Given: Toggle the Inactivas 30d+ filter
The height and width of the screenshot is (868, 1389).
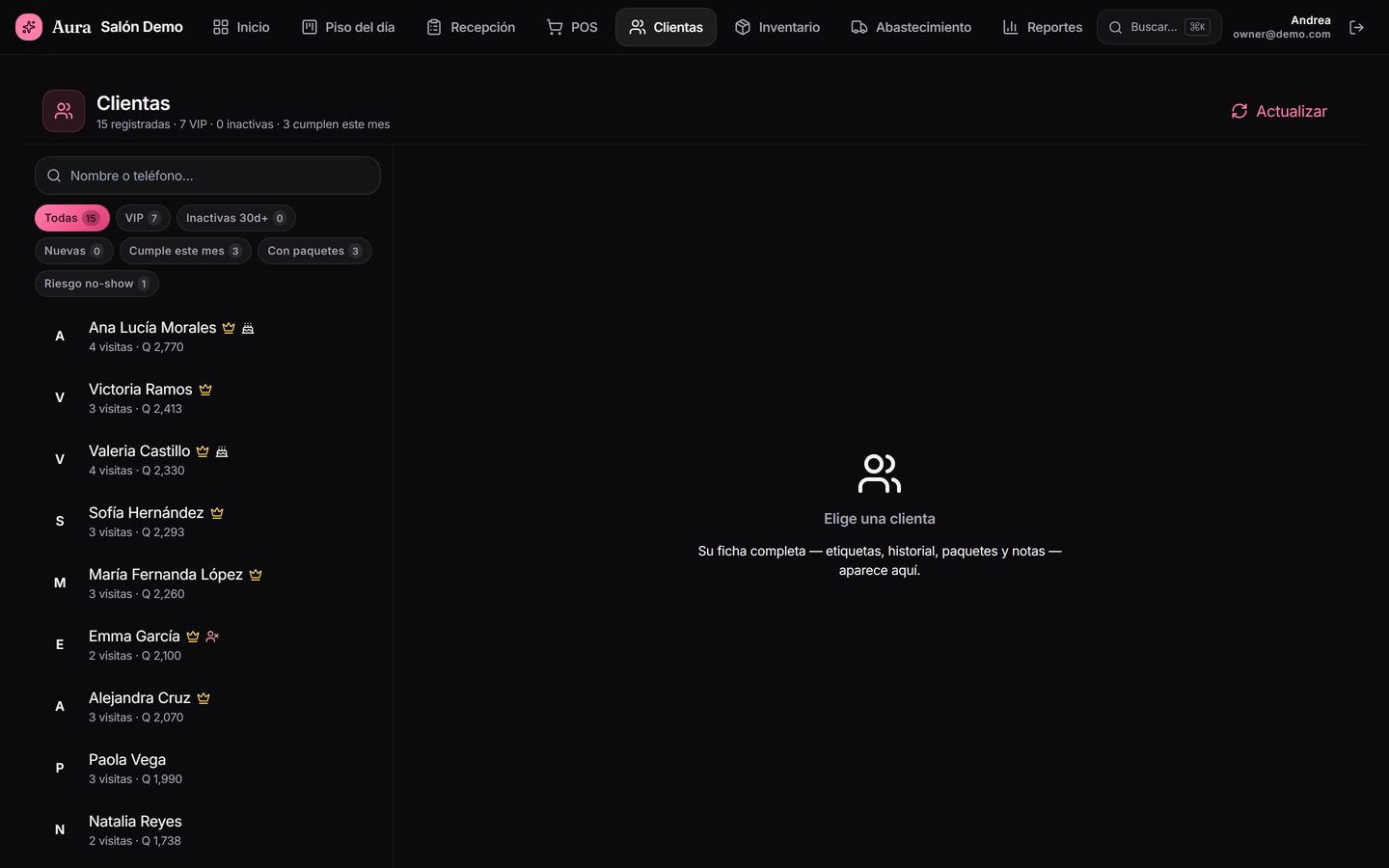Looking at the screenshot, I should point(236,218).
